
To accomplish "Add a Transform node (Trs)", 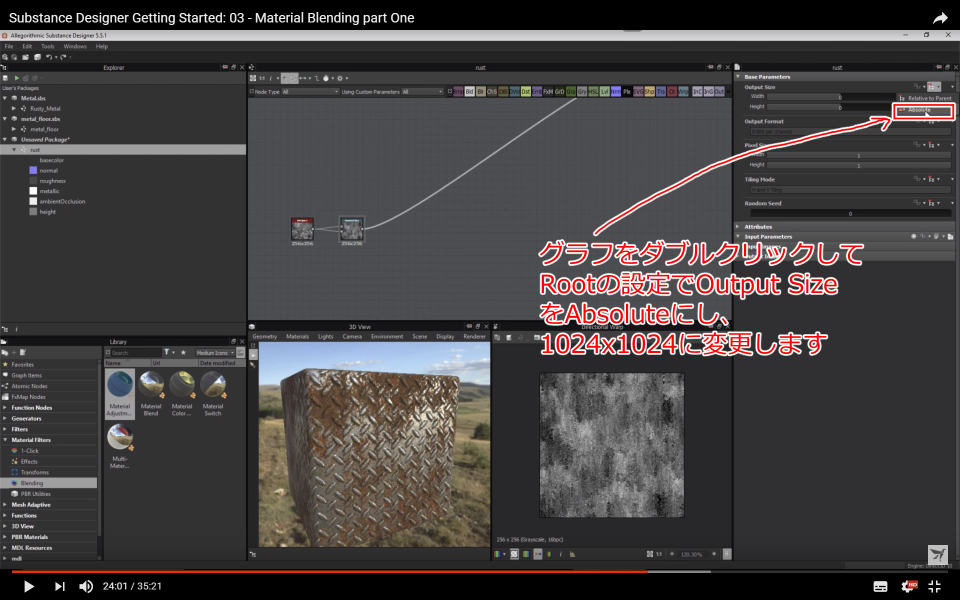I will pyautogui.click(x=661, y=92).
